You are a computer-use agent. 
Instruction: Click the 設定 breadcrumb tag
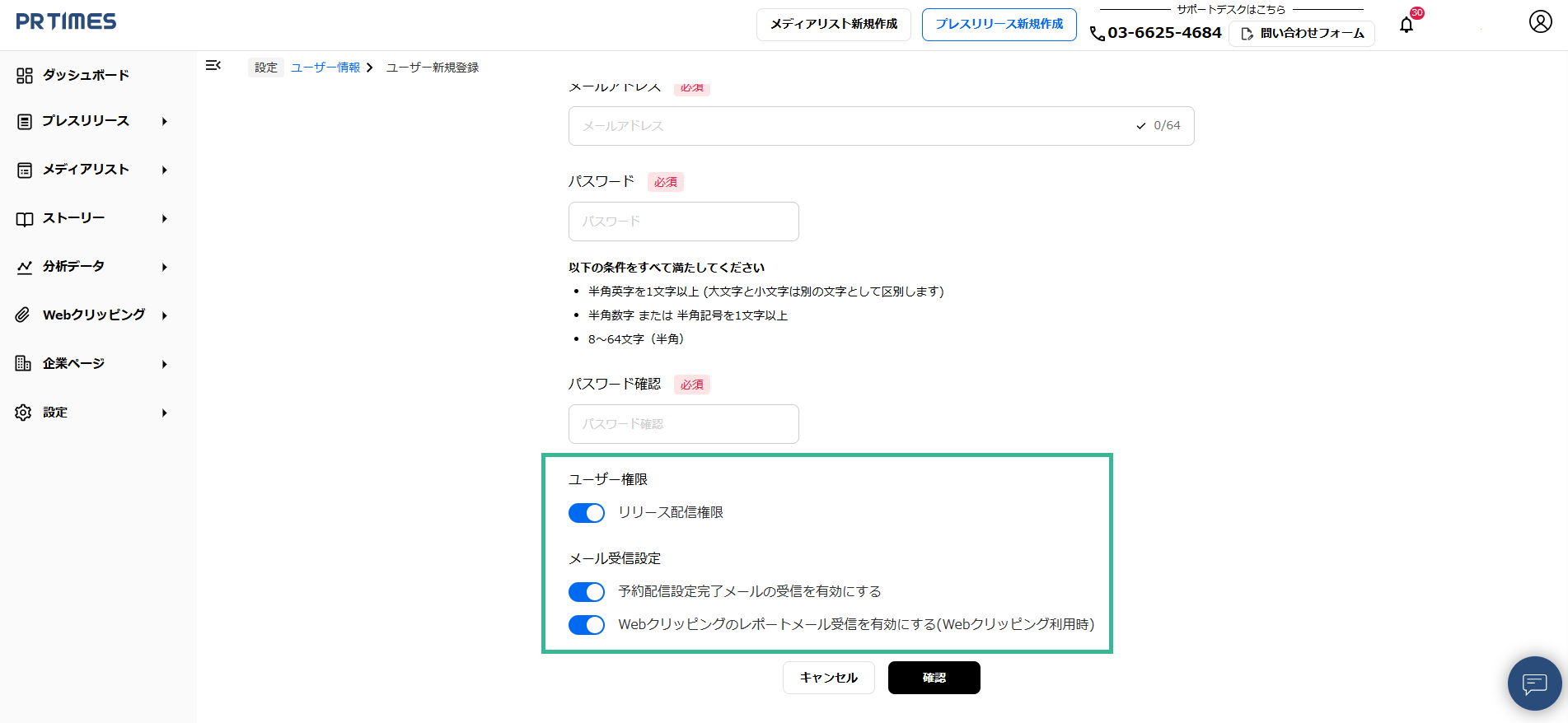coord(266,68)
